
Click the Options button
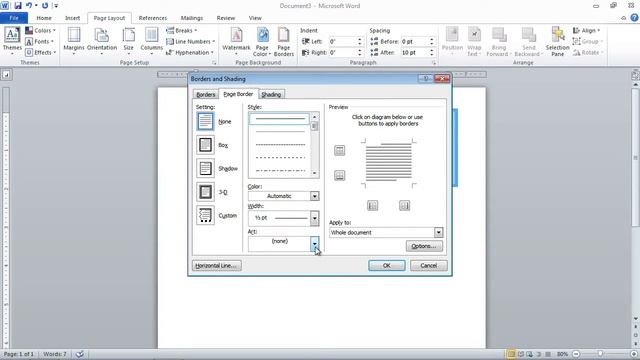tap(424, 246)
